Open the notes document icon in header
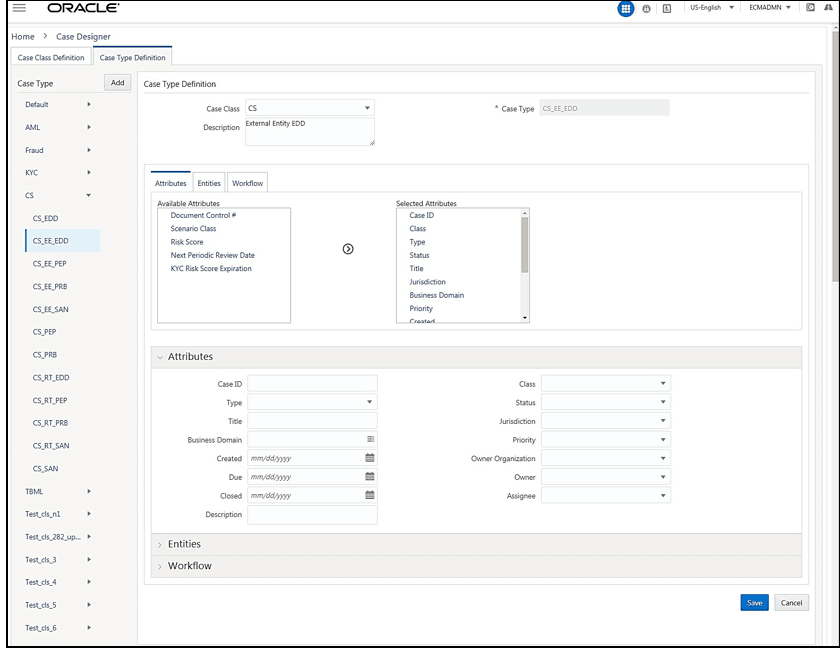Screen dimensions: 840x651 (665, 8)
